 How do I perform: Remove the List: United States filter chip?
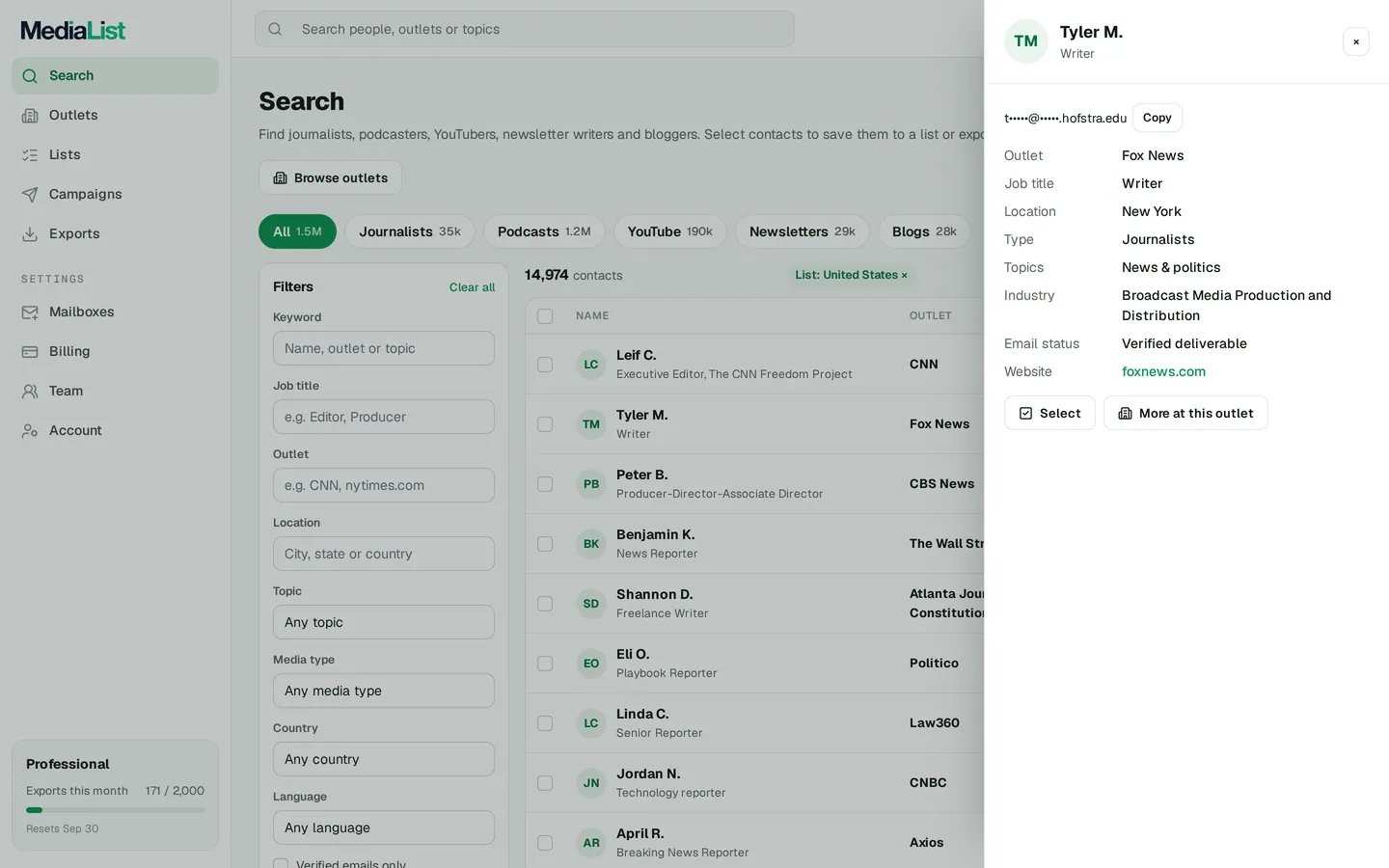[x=905, y=276]
